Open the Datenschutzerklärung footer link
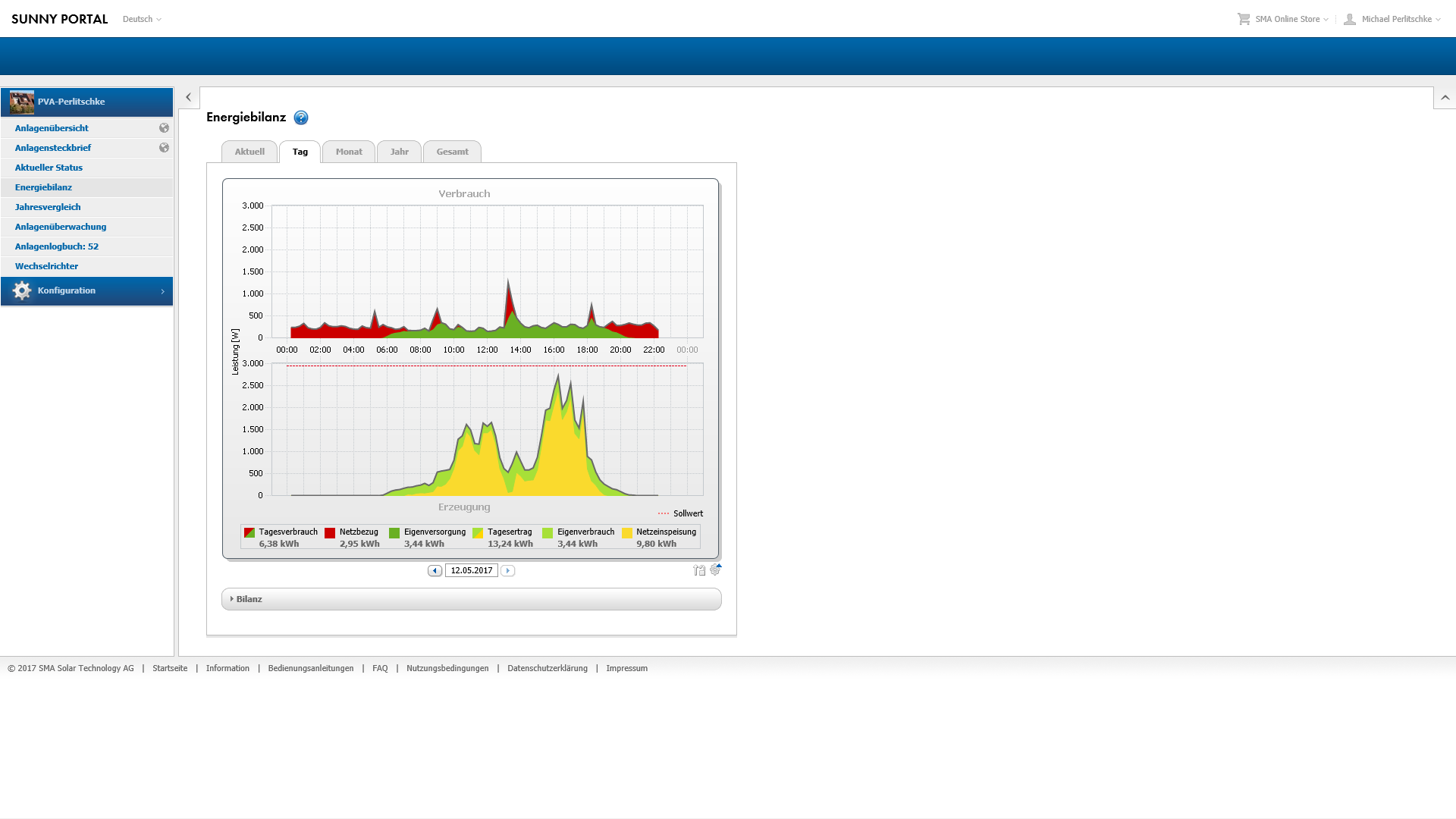 [547, 668]
